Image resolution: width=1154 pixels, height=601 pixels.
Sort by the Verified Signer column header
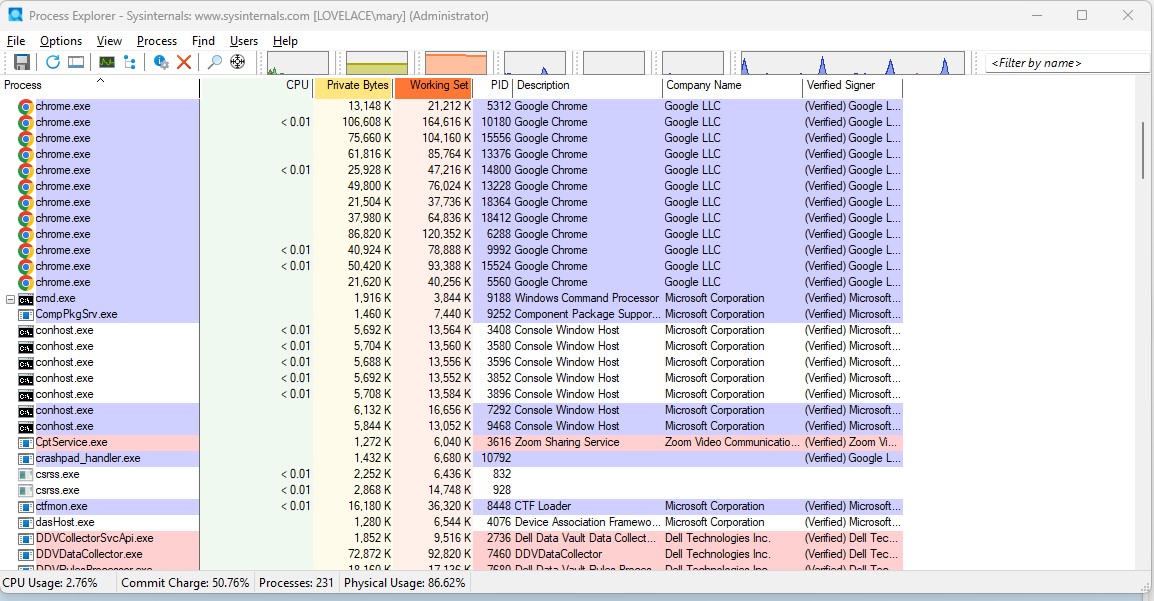click(853, 85)
